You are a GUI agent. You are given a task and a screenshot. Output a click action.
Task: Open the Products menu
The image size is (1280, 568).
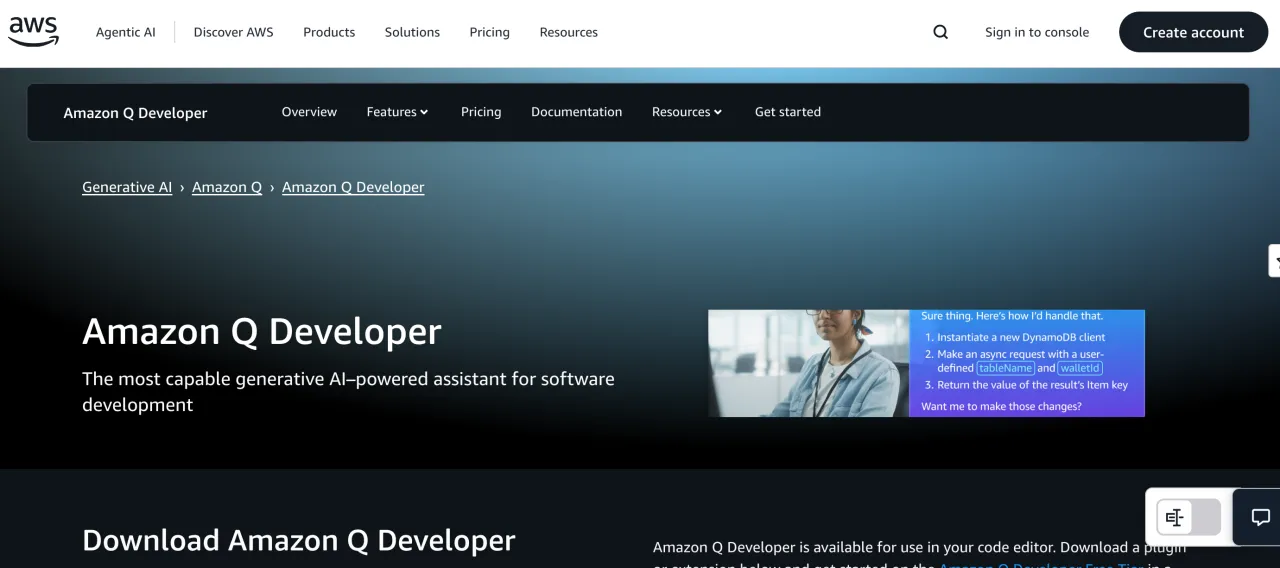point(329,32)
